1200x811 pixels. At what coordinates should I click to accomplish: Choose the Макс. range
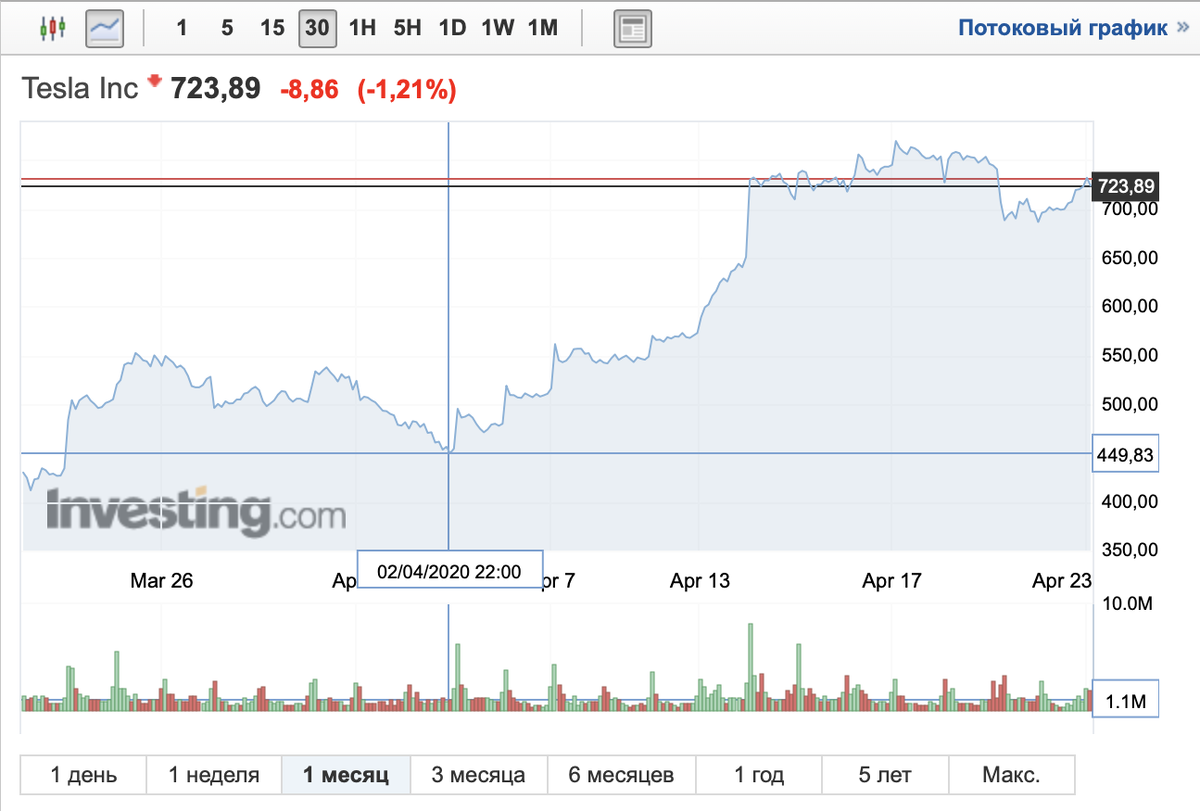1011,774
